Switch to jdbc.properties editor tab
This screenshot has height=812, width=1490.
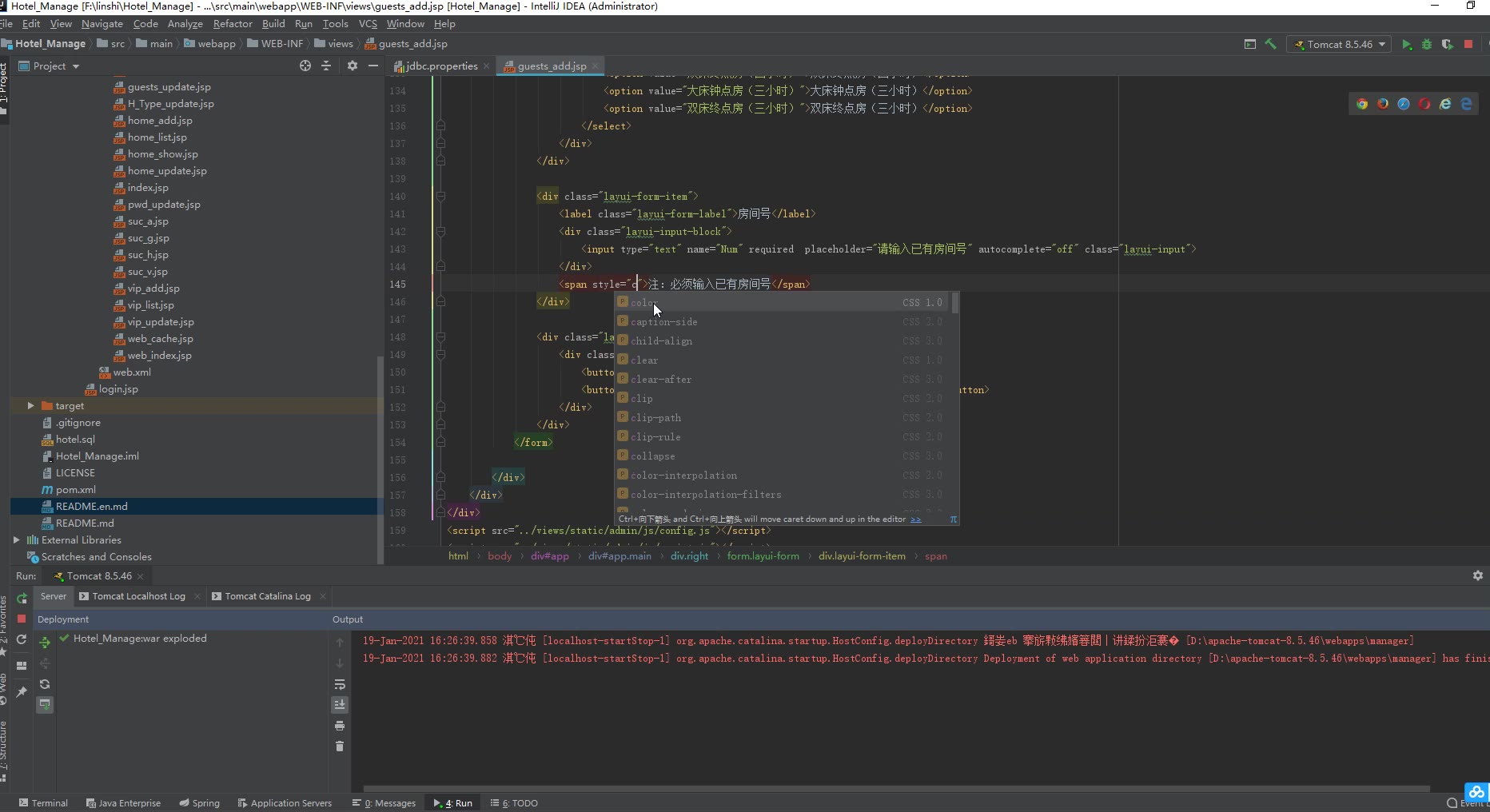tap(441, 66)
